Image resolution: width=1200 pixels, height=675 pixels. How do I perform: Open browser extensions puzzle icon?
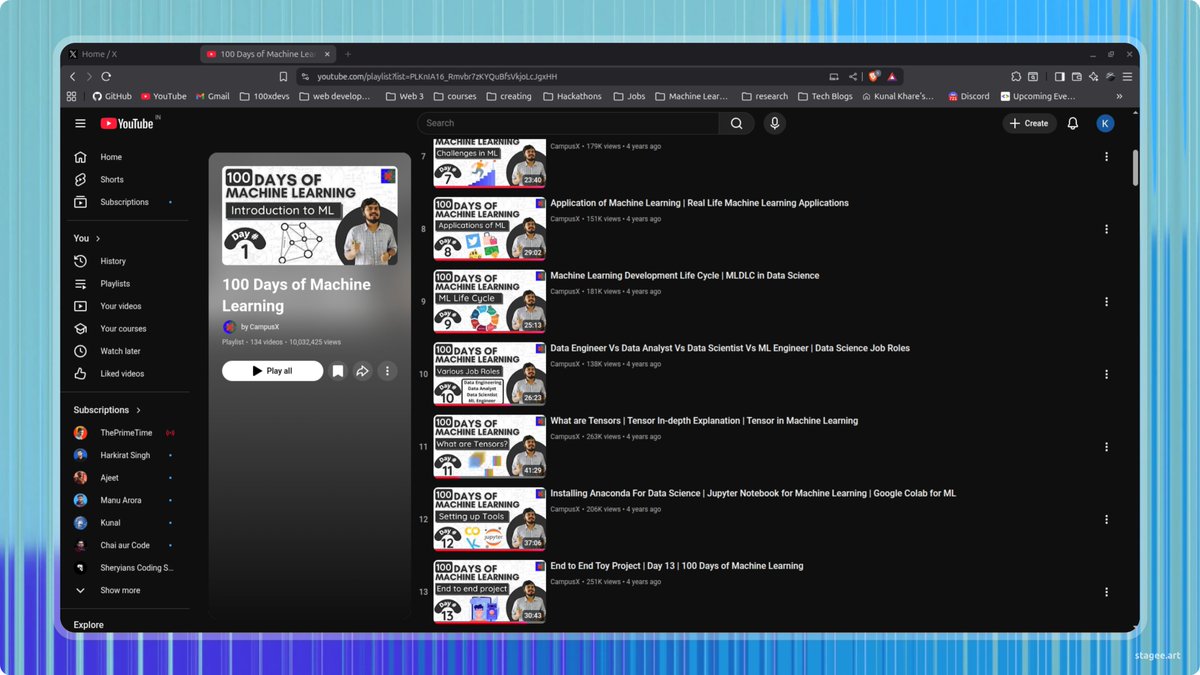coord(1016,76)
